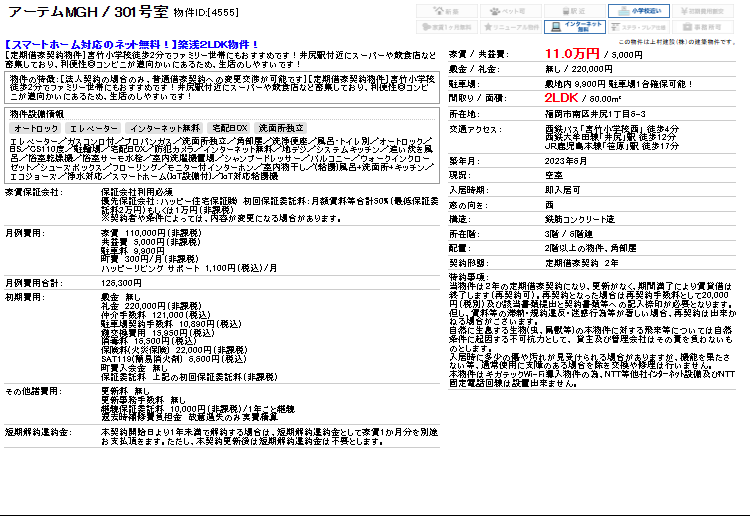Select the 駅近 station badge
This screenshot has width=750, height=520.
click(x=575, y=11)
